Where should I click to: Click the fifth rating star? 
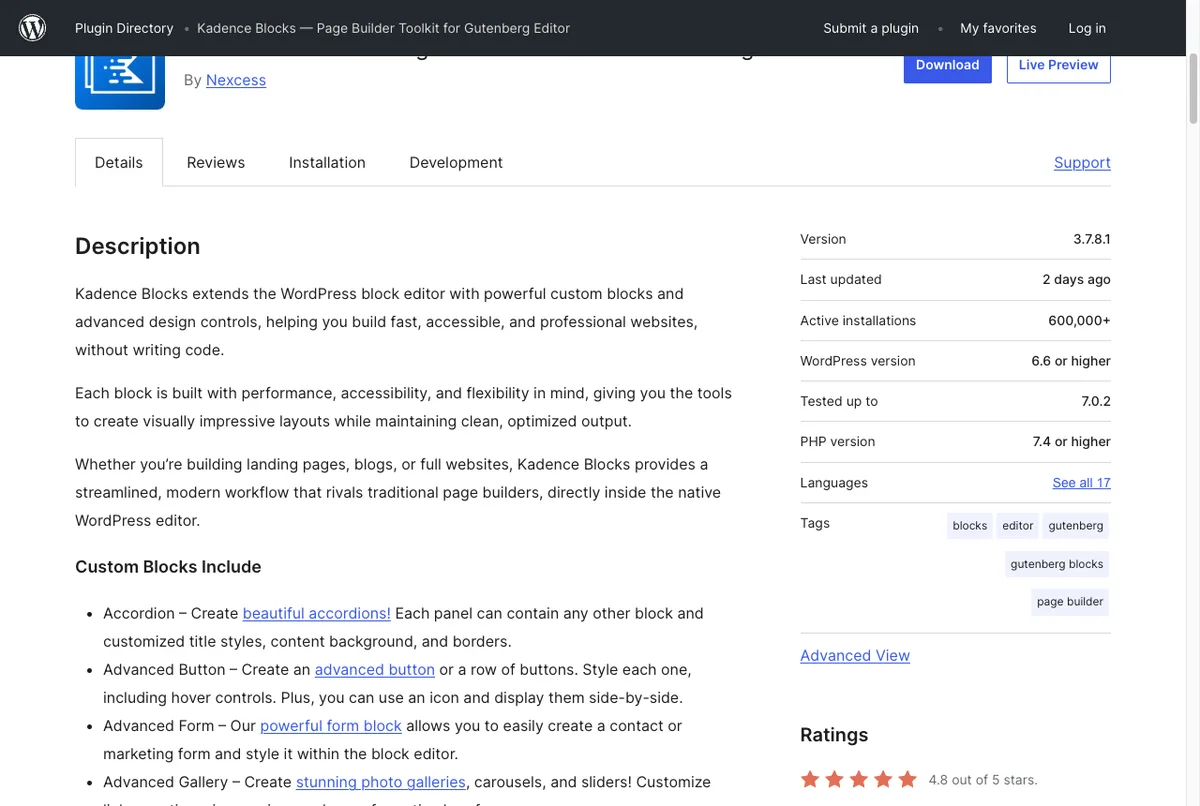[907, 779]
